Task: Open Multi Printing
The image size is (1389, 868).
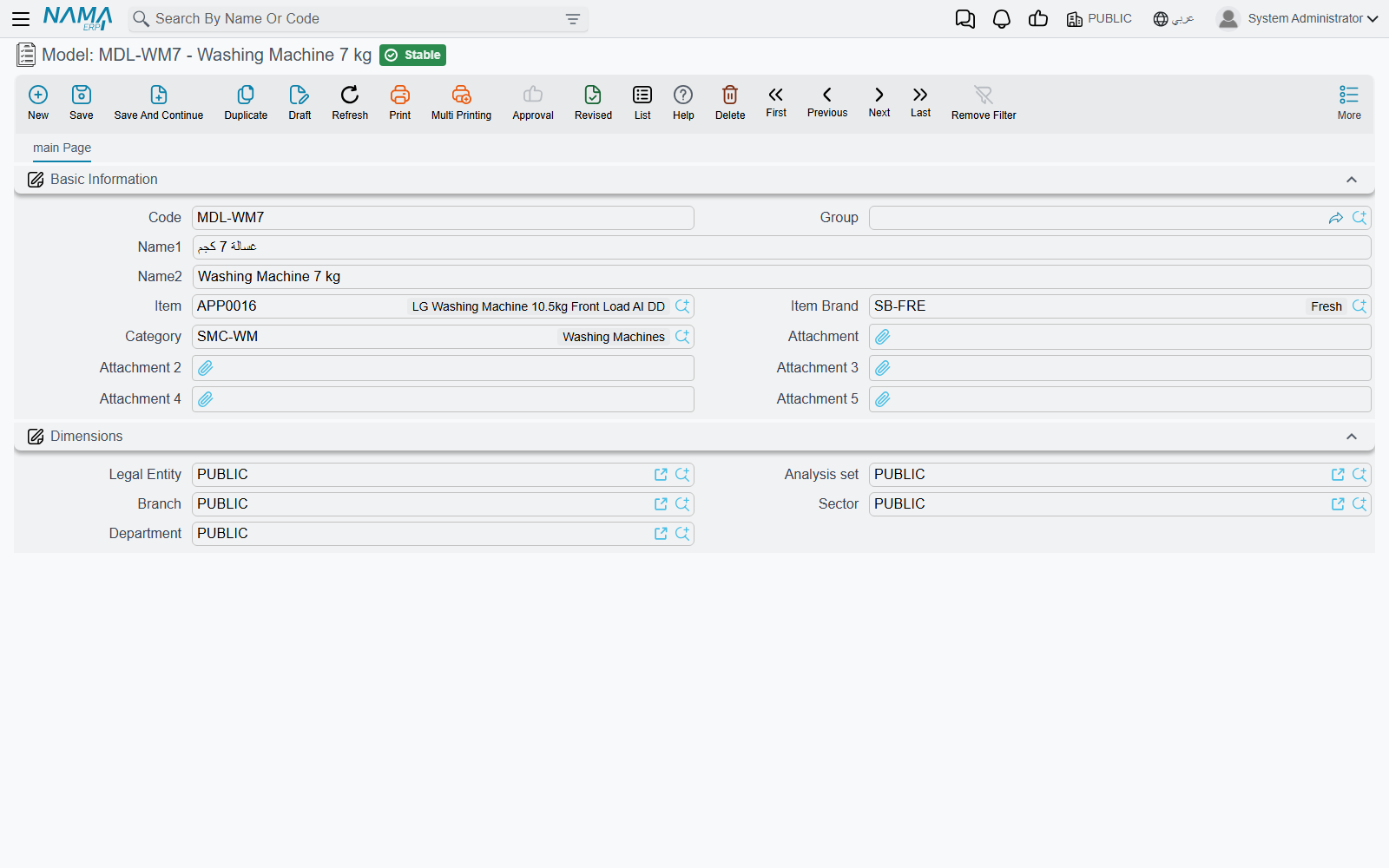Action: (462, 102)
